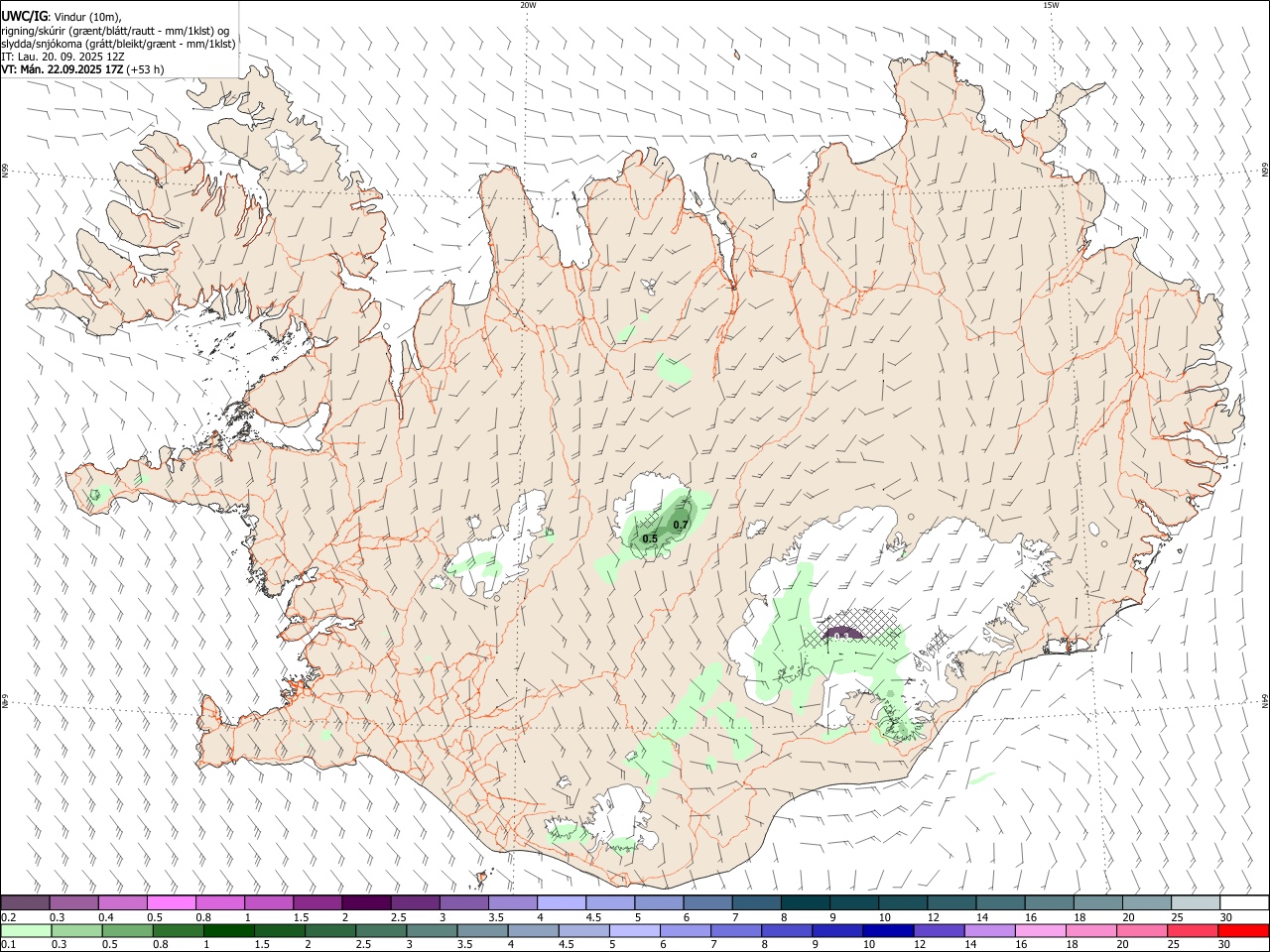Select the dark teal snow swatch between 8 and 9
This screenshot has height=952, width=1270.
806,902
